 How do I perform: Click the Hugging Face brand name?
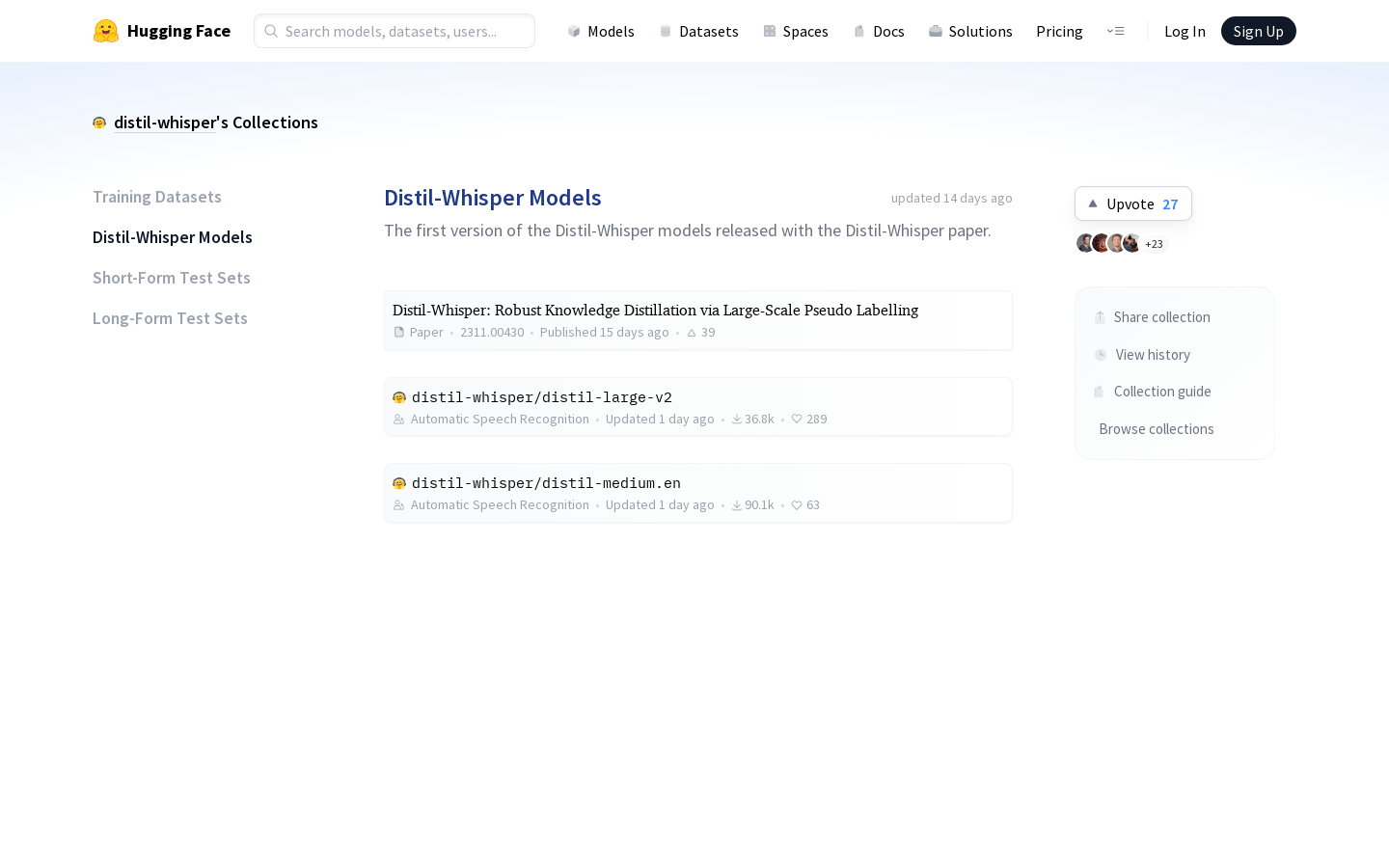tap(178, 31)
